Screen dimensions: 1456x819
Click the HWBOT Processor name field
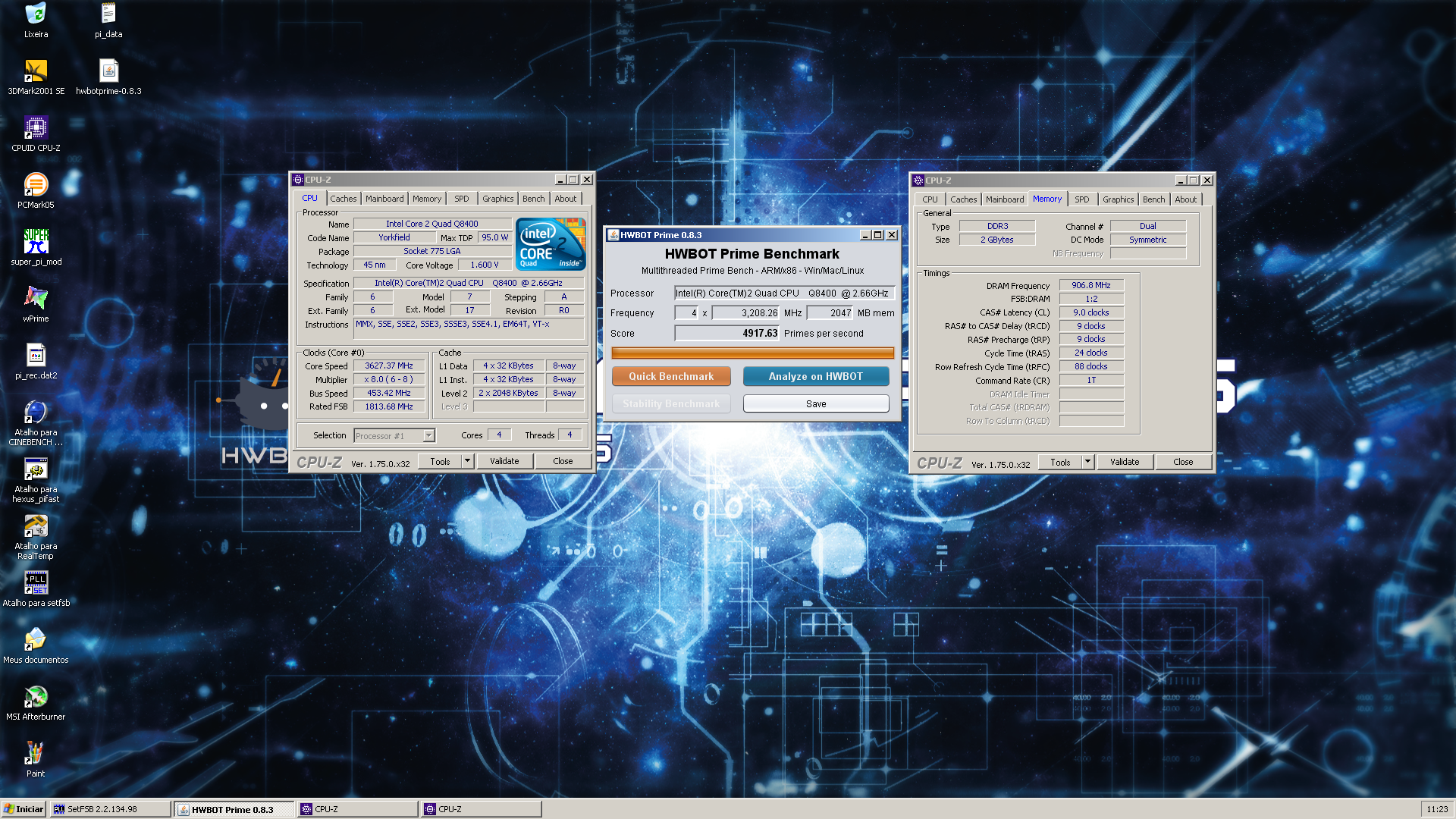pos(784,293)
